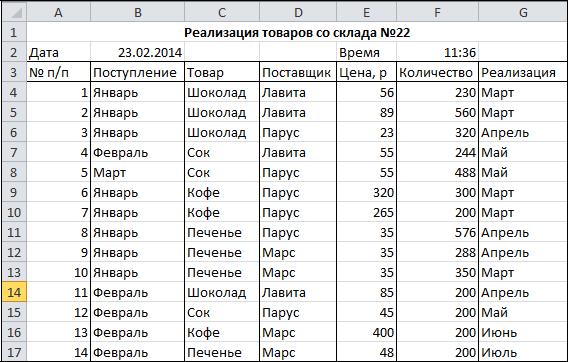Click the cell with price 400

[x=366, y=332]
